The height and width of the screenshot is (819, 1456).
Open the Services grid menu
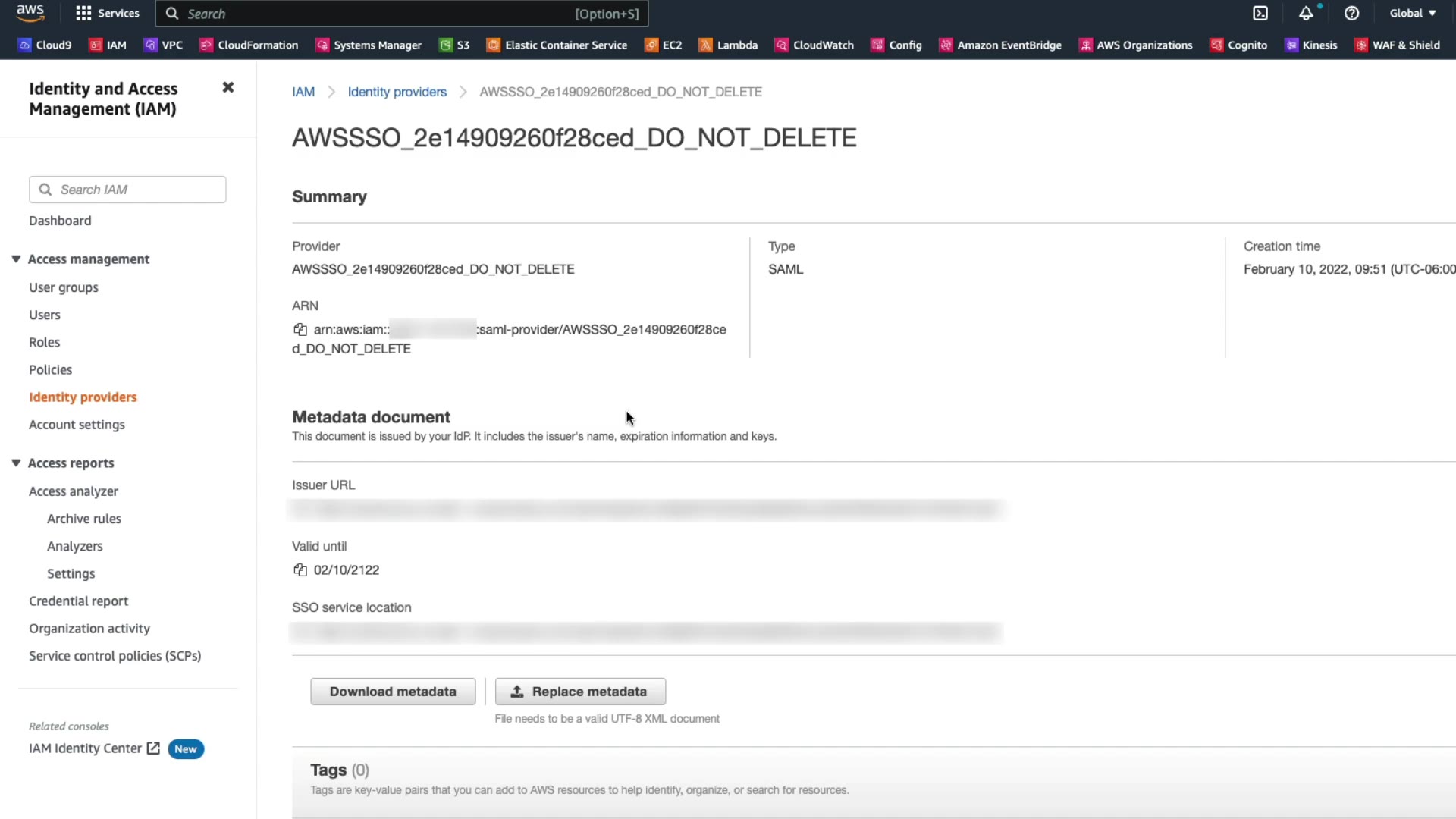[107, 14]
